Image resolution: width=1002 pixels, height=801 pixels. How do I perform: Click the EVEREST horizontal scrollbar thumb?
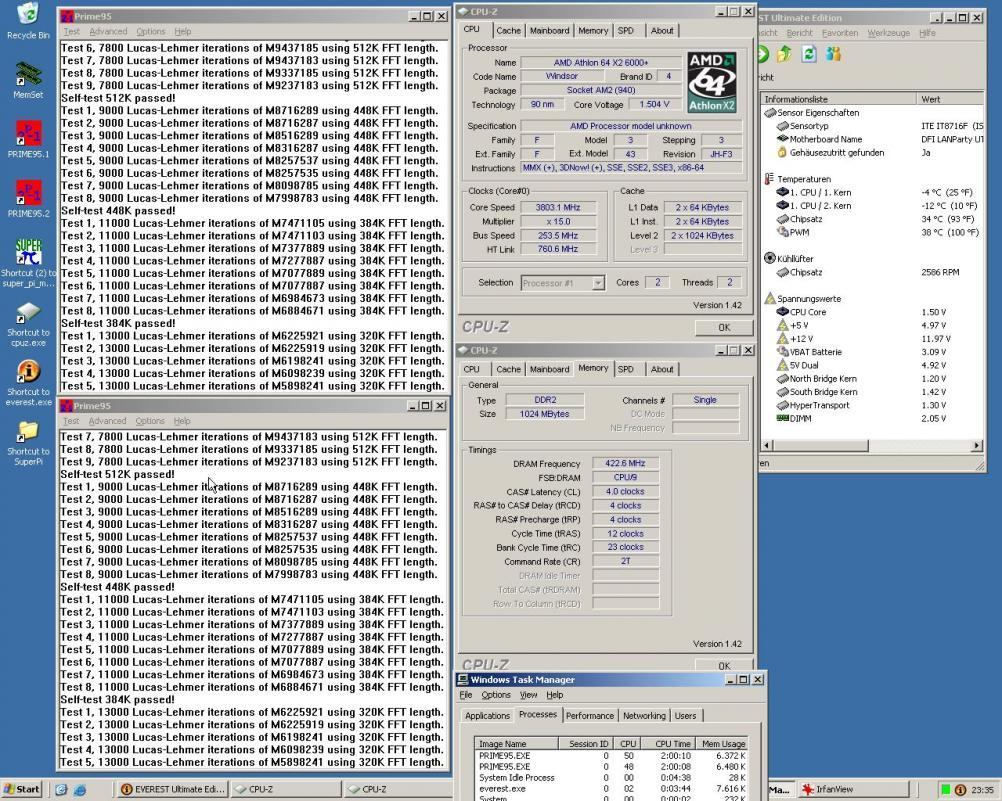pyautogui.click(x=821, y=445)
